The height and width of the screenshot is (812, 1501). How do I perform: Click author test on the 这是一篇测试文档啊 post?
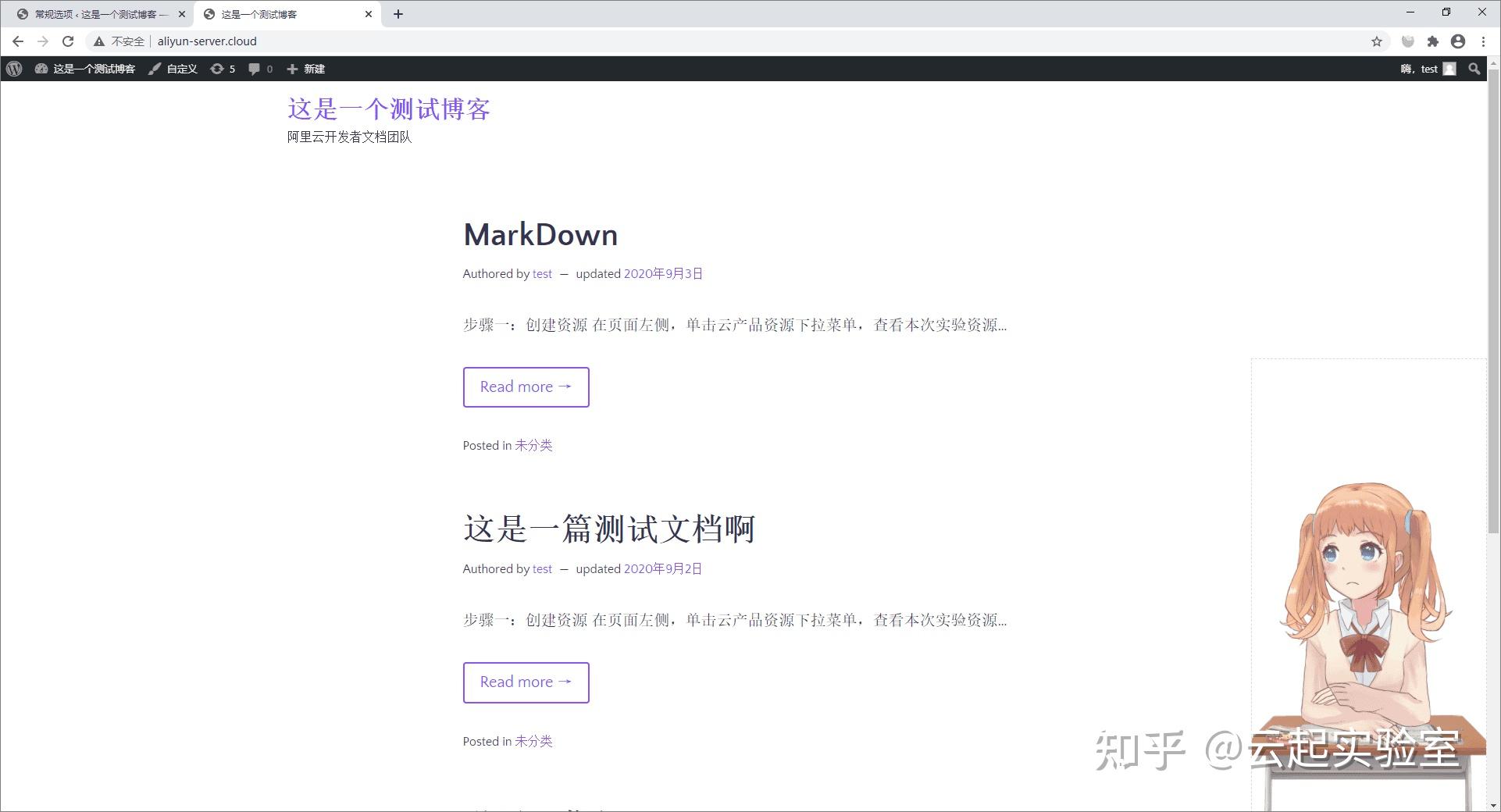(542, 568)
